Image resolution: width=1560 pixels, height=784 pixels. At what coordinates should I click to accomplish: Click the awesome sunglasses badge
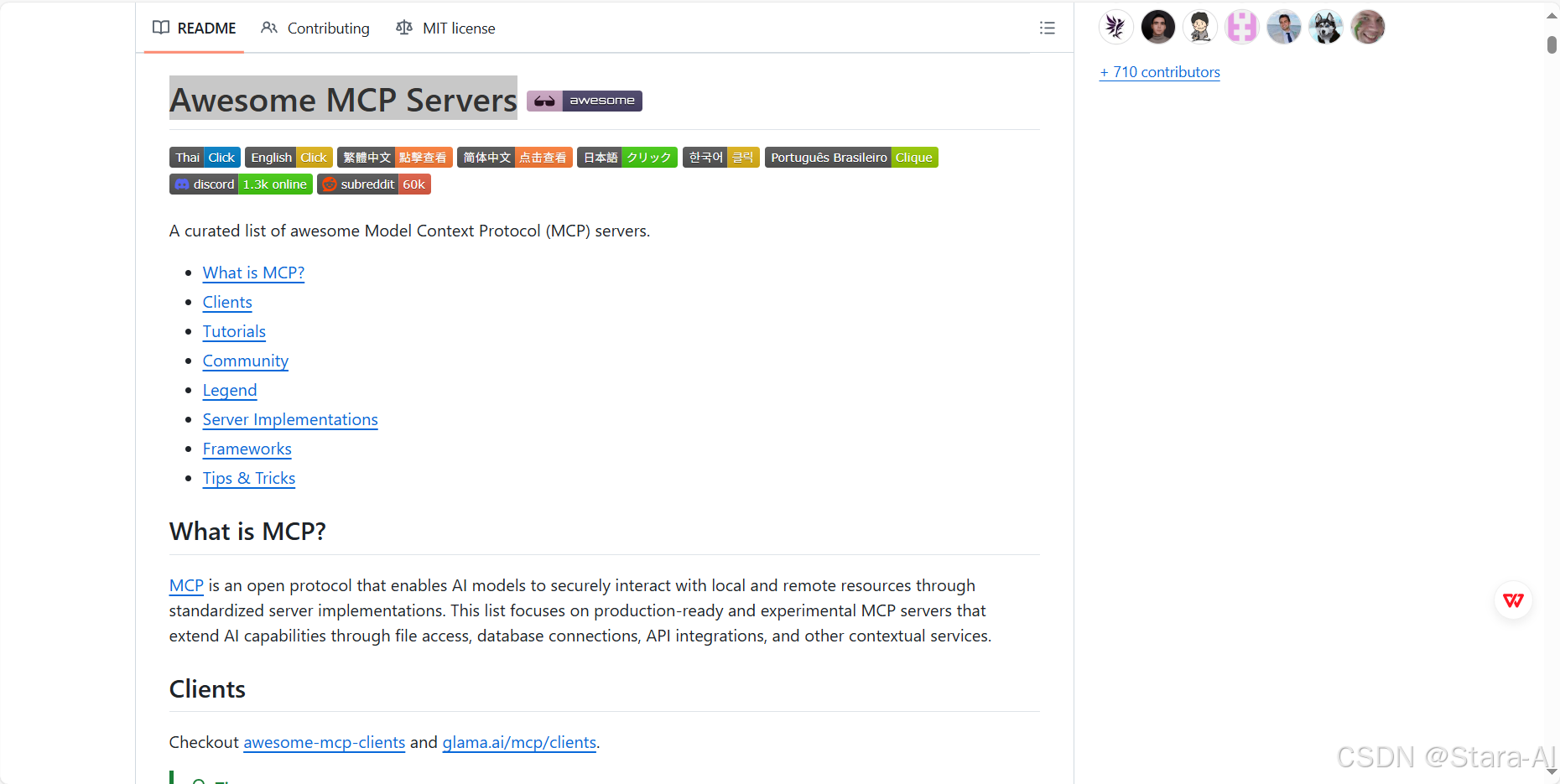click(585, 101)
